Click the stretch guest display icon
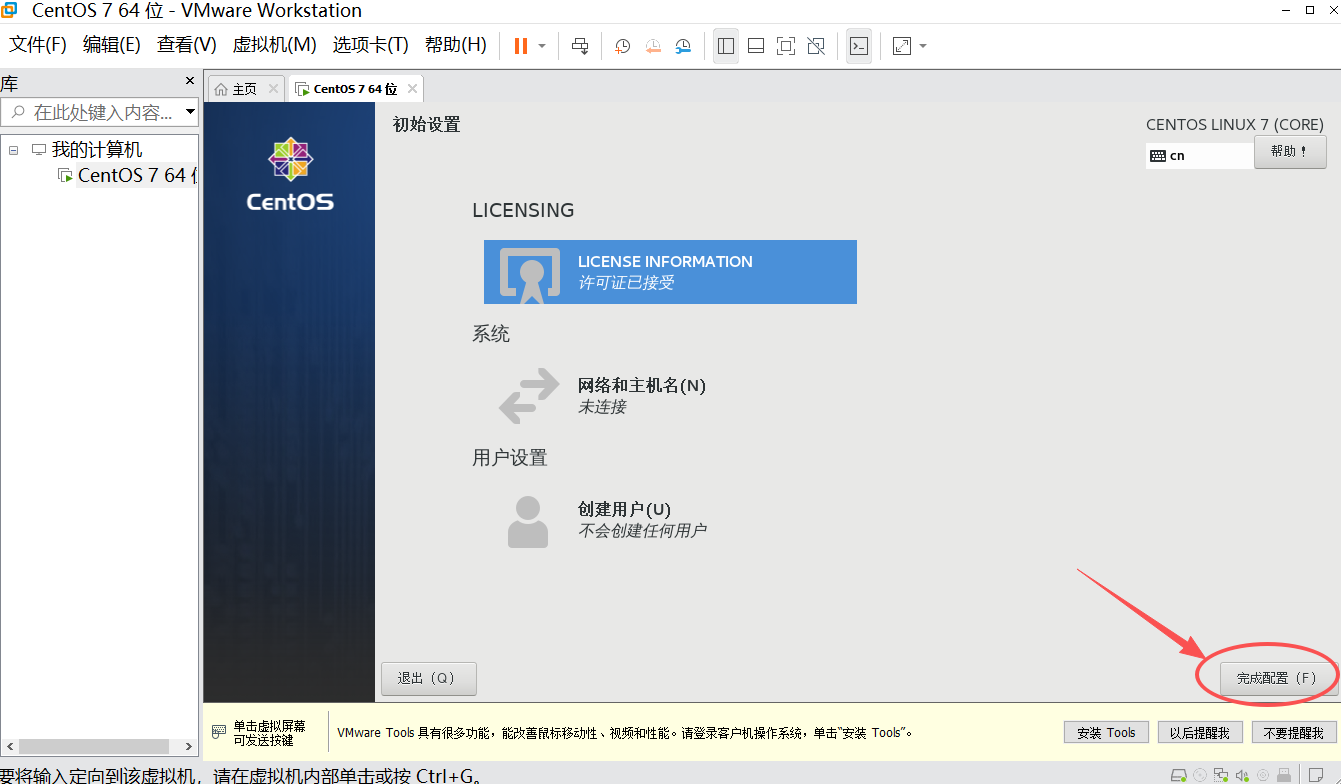The height and width of the screenshot is (784, 1341). click(x=902, y=46)
